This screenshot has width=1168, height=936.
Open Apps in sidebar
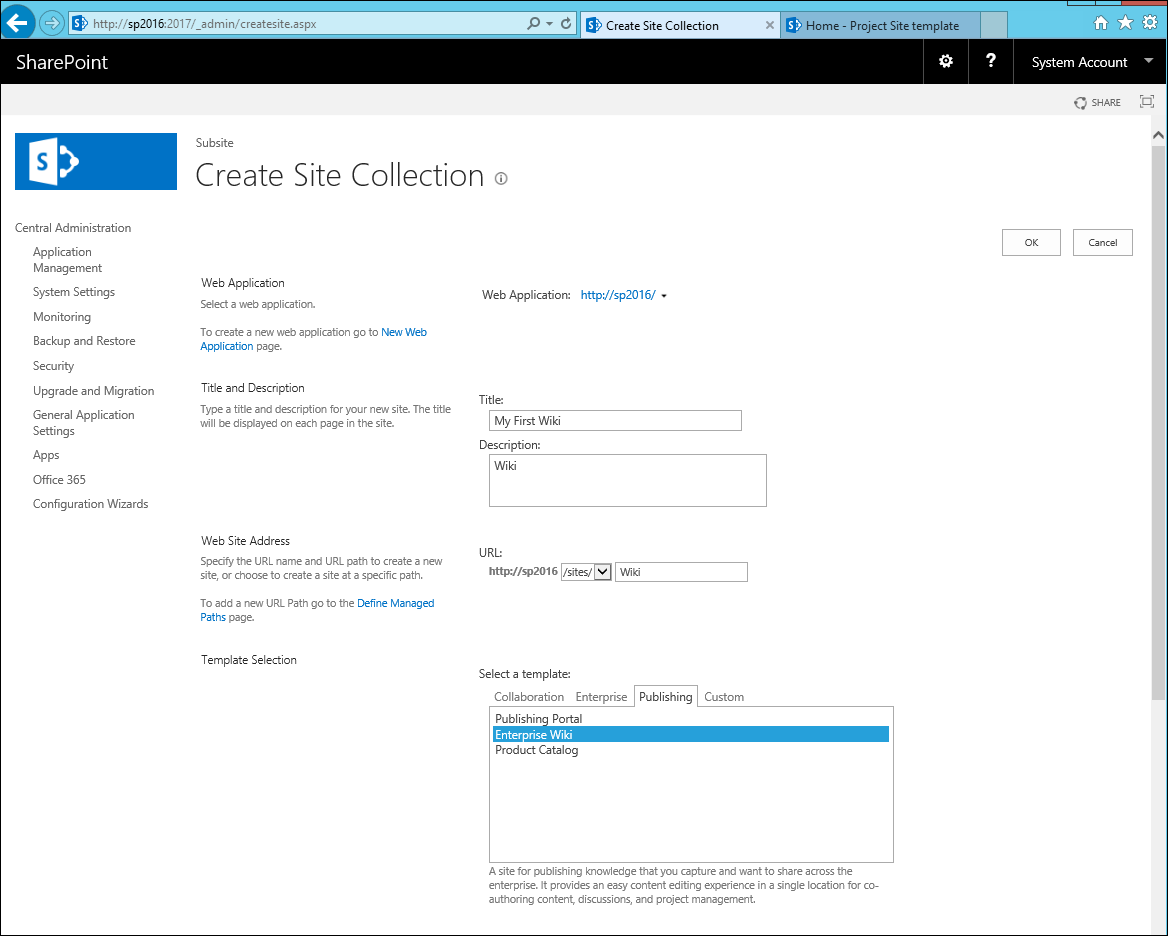pyautogui.click(x=46, y=455)
